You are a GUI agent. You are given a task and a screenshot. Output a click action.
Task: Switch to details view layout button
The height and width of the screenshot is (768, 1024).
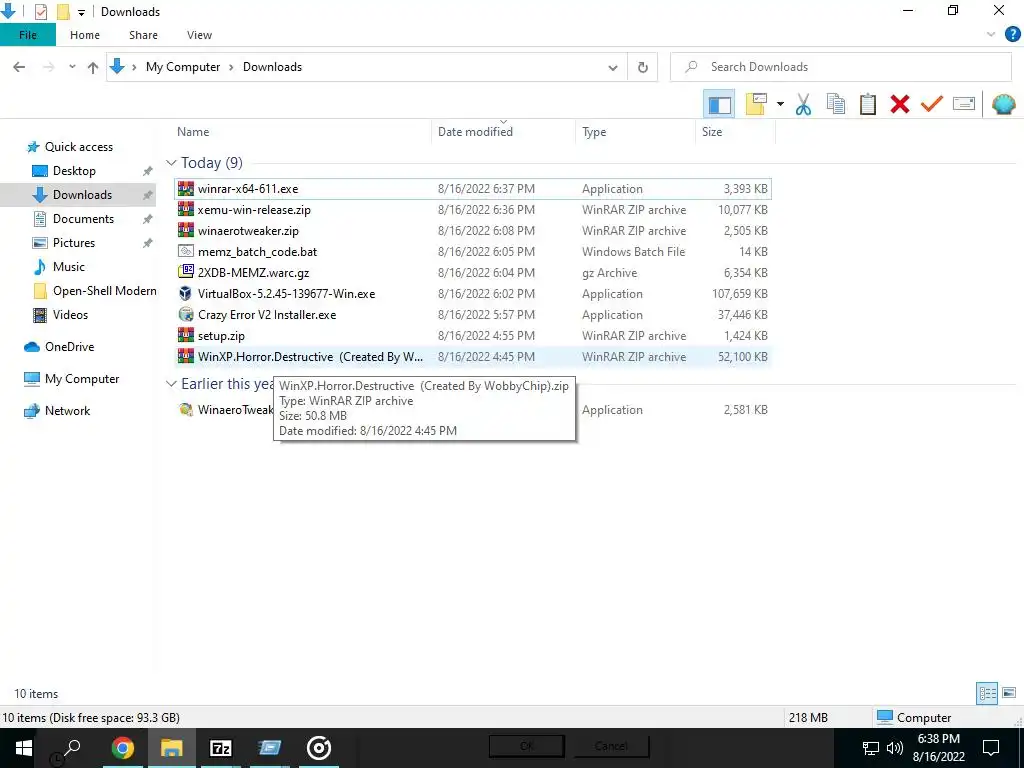tap(987, 693)
